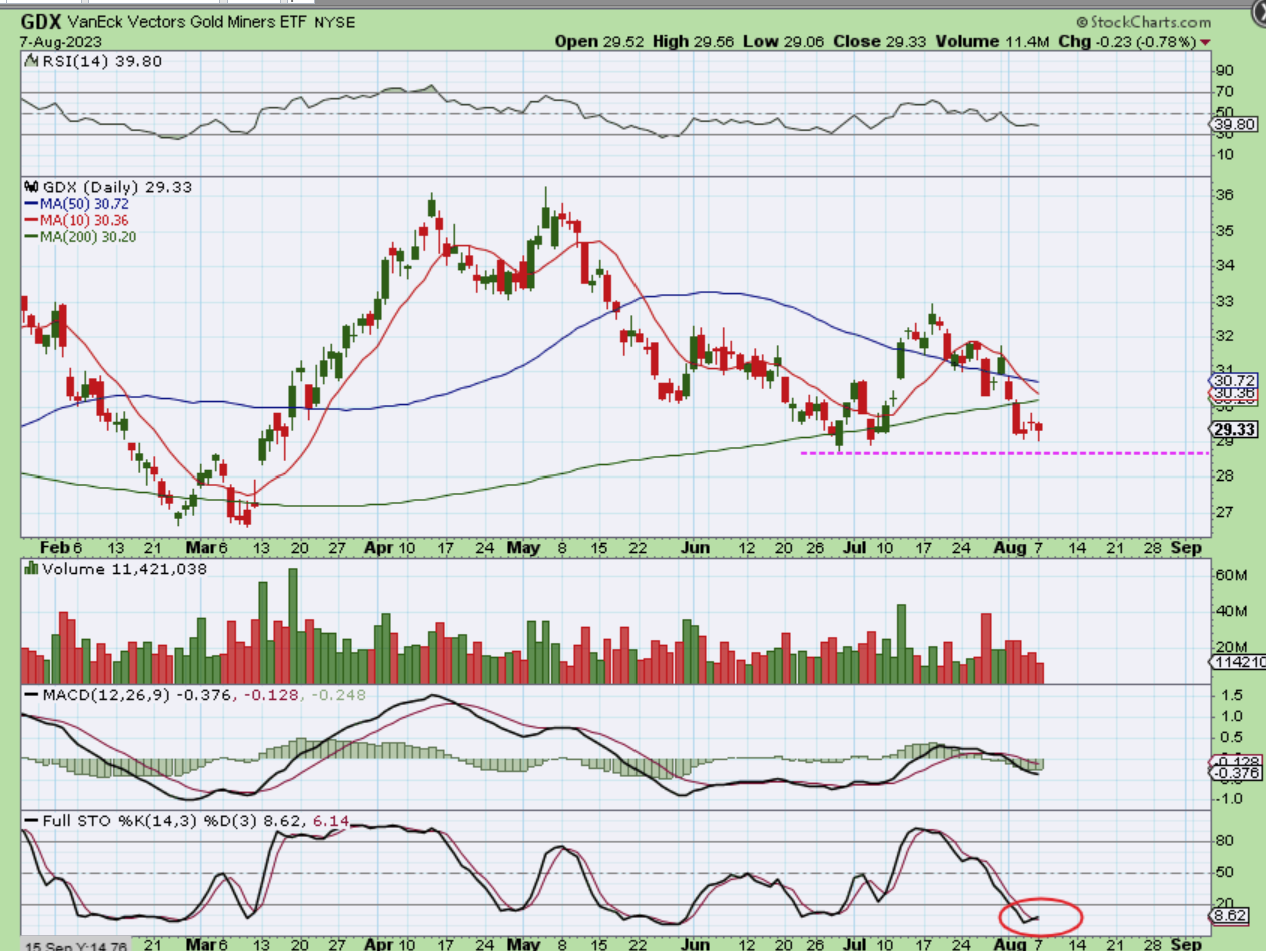Click the red down arrow after Chg

point(1204,41)
